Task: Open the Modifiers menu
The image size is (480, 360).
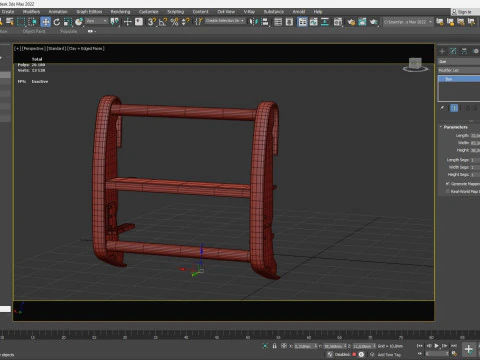Action: [31, 12]
